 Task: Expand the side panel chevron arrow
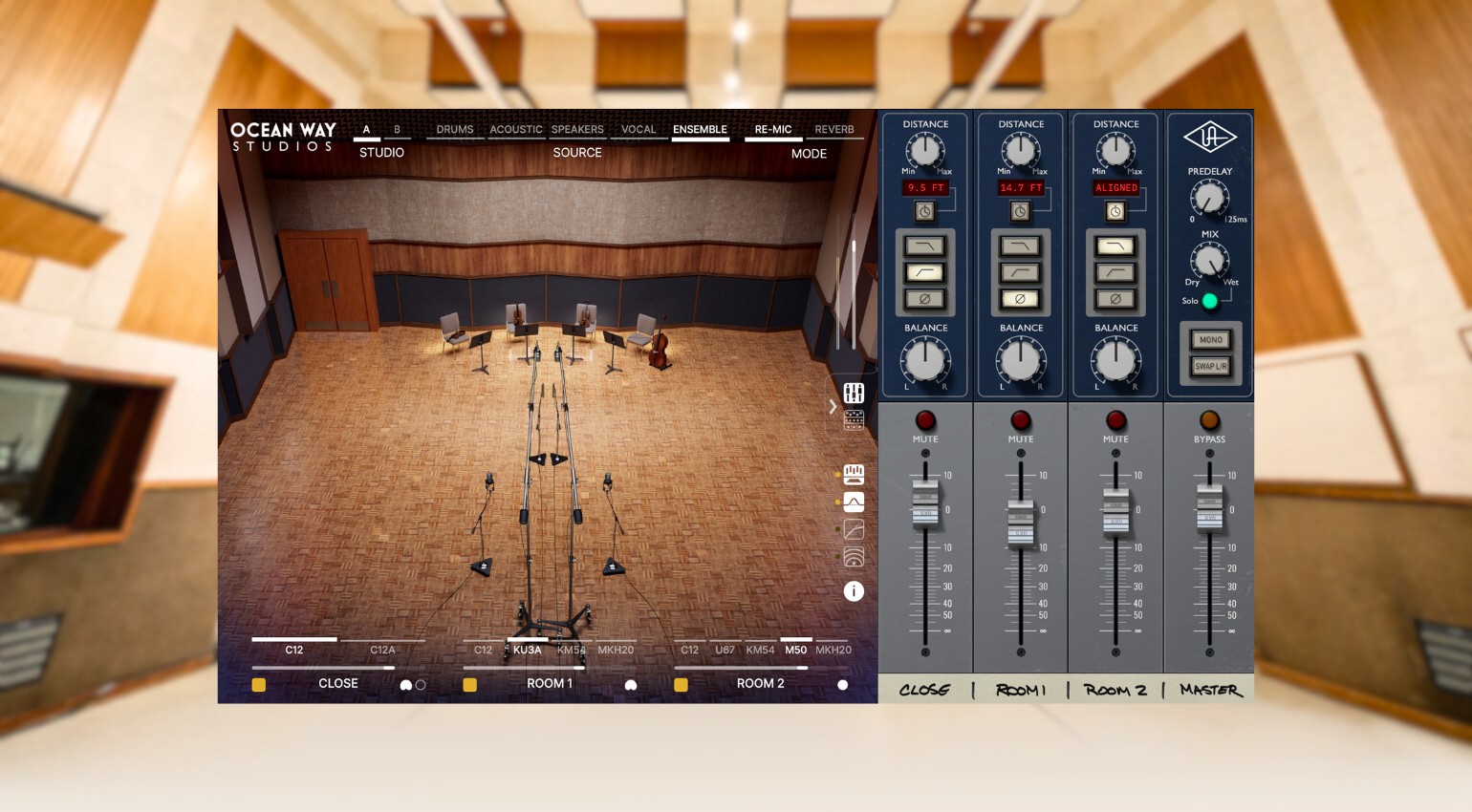(833, 407)
